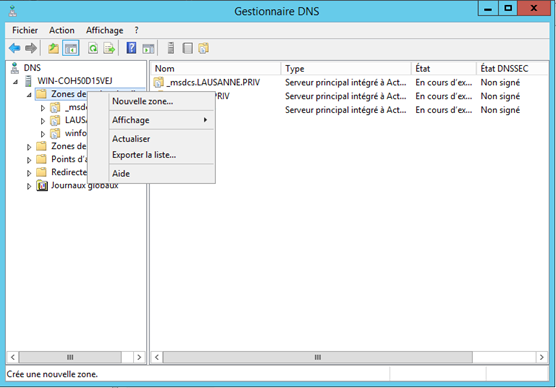The height and width of the screenshot is (388, 556).
Task: Click Type cell of _msdcs.LAUSANNE.PRIV row
Action: [346, 82]
